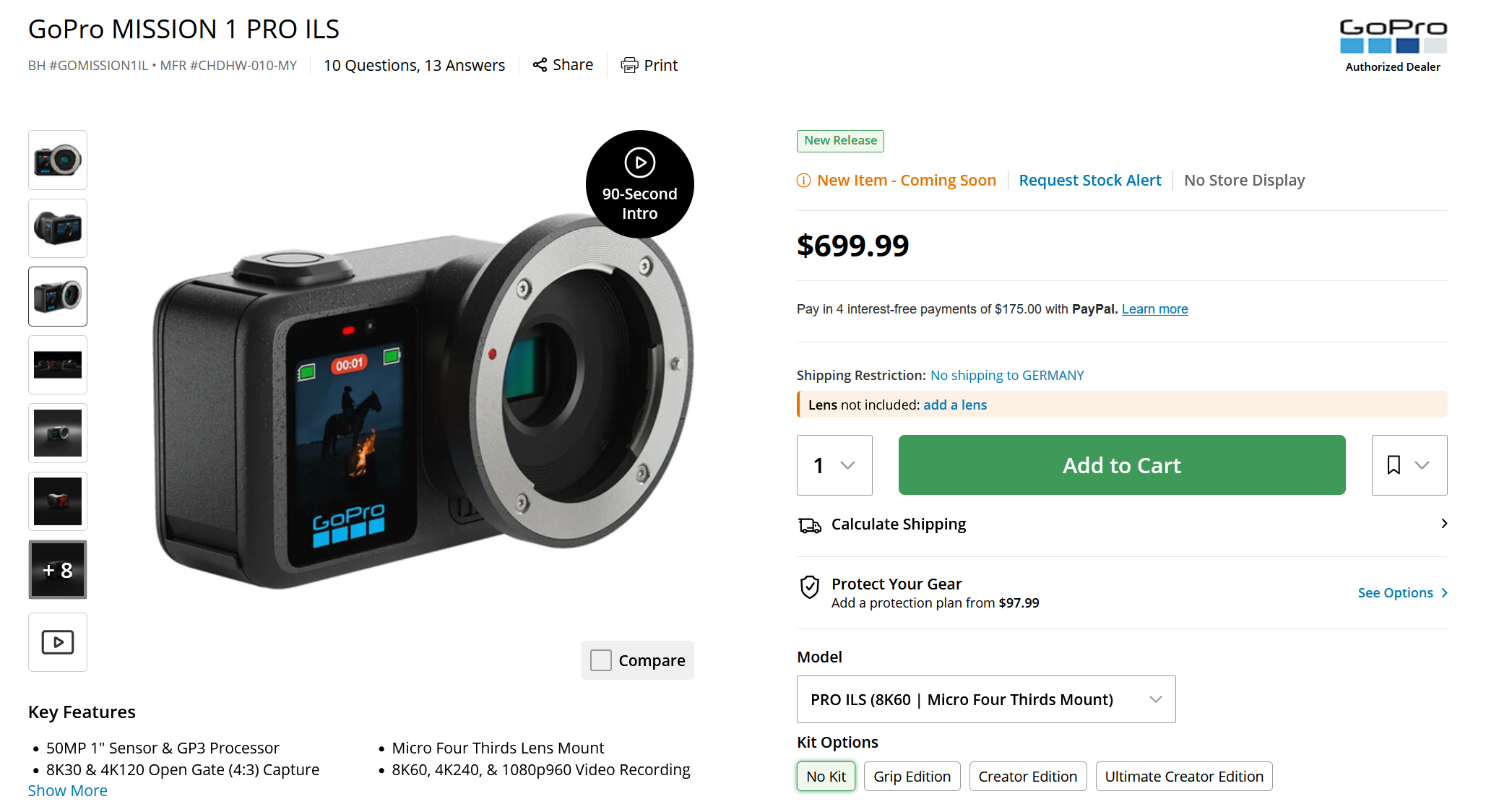Open the Model selection dropdown

(x=986, y=699)
